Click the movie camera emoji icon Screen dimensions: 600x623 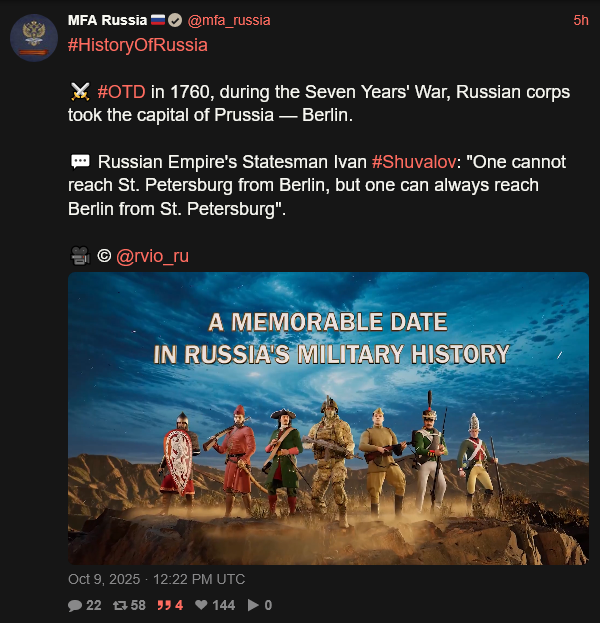[79, 256]
